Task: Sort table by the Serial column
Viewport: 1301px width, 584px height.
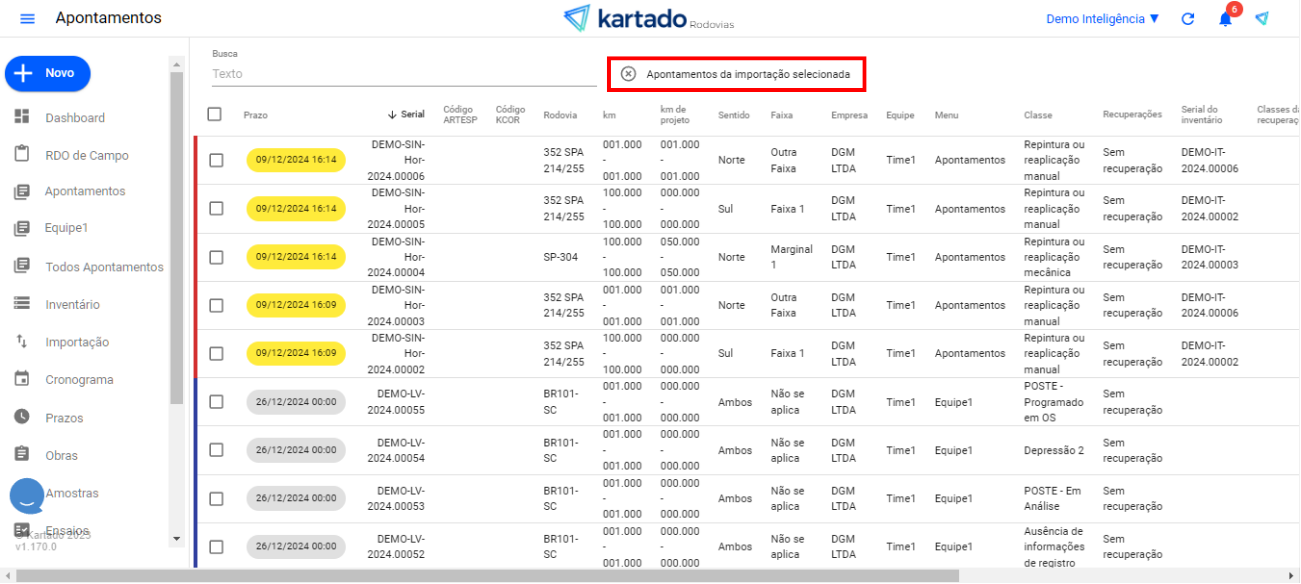Action: (406, 115)
